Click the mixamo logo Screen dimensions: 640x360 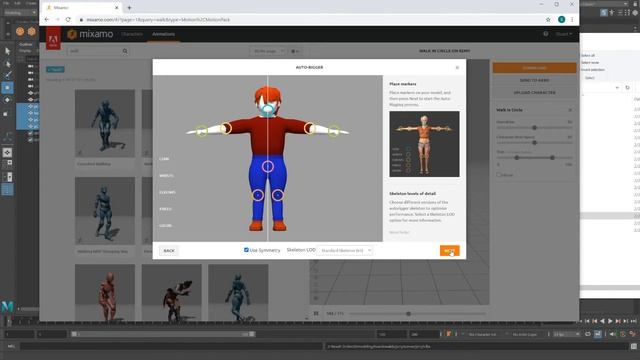click(90, 34)
